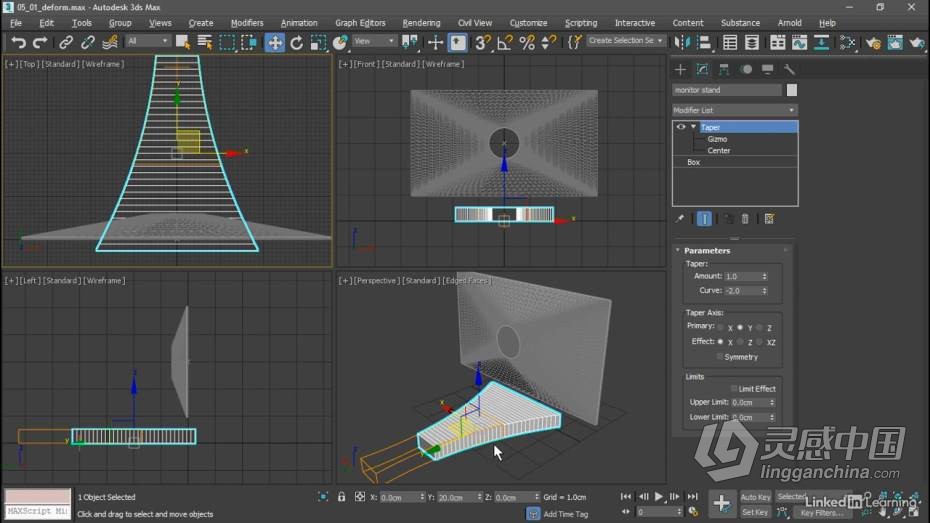Open the Customize menu

click(x=528, y=23)
